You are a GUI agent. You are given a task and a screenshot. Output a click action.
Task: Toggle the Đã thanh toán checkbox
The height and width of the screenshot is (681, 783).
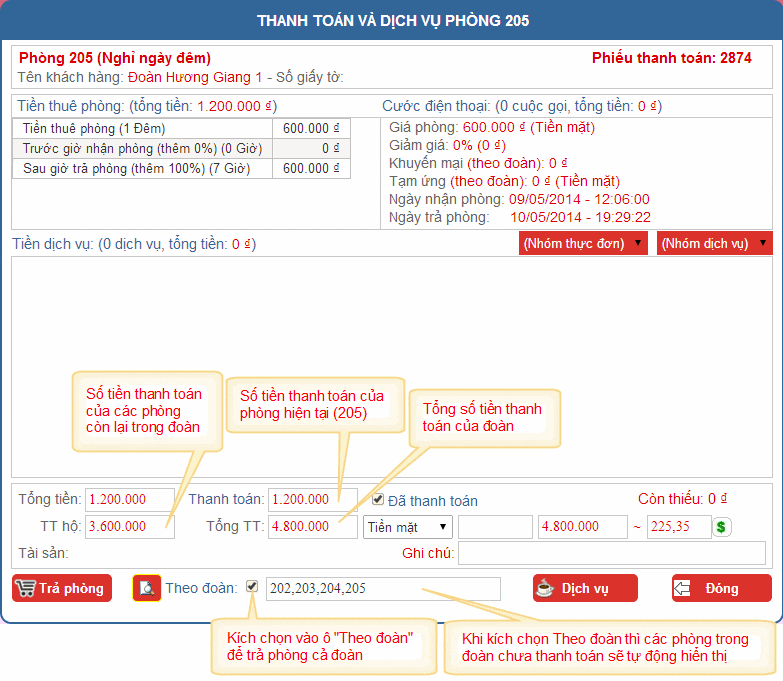[x=378, y=500]
